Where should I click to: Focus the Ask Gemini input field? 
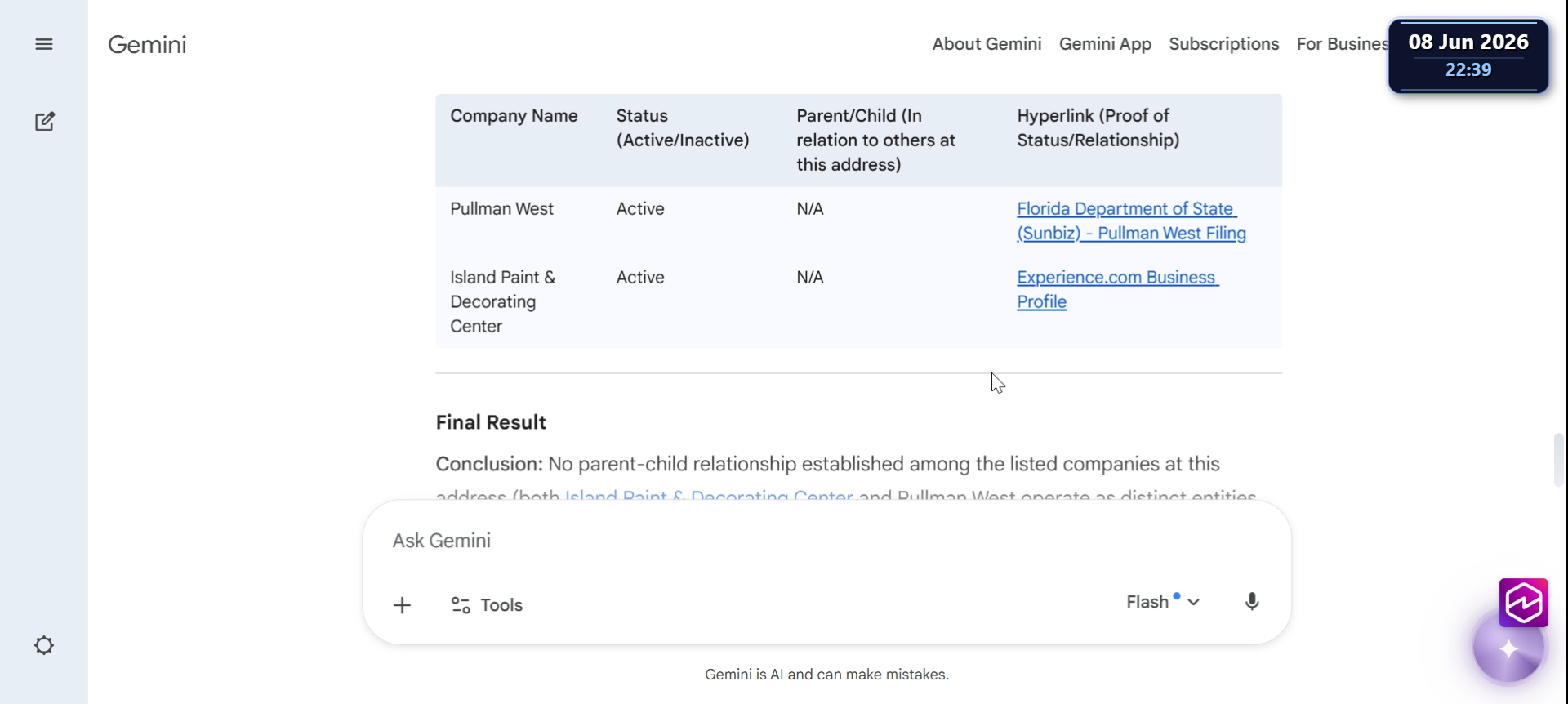tap(826, 541)
